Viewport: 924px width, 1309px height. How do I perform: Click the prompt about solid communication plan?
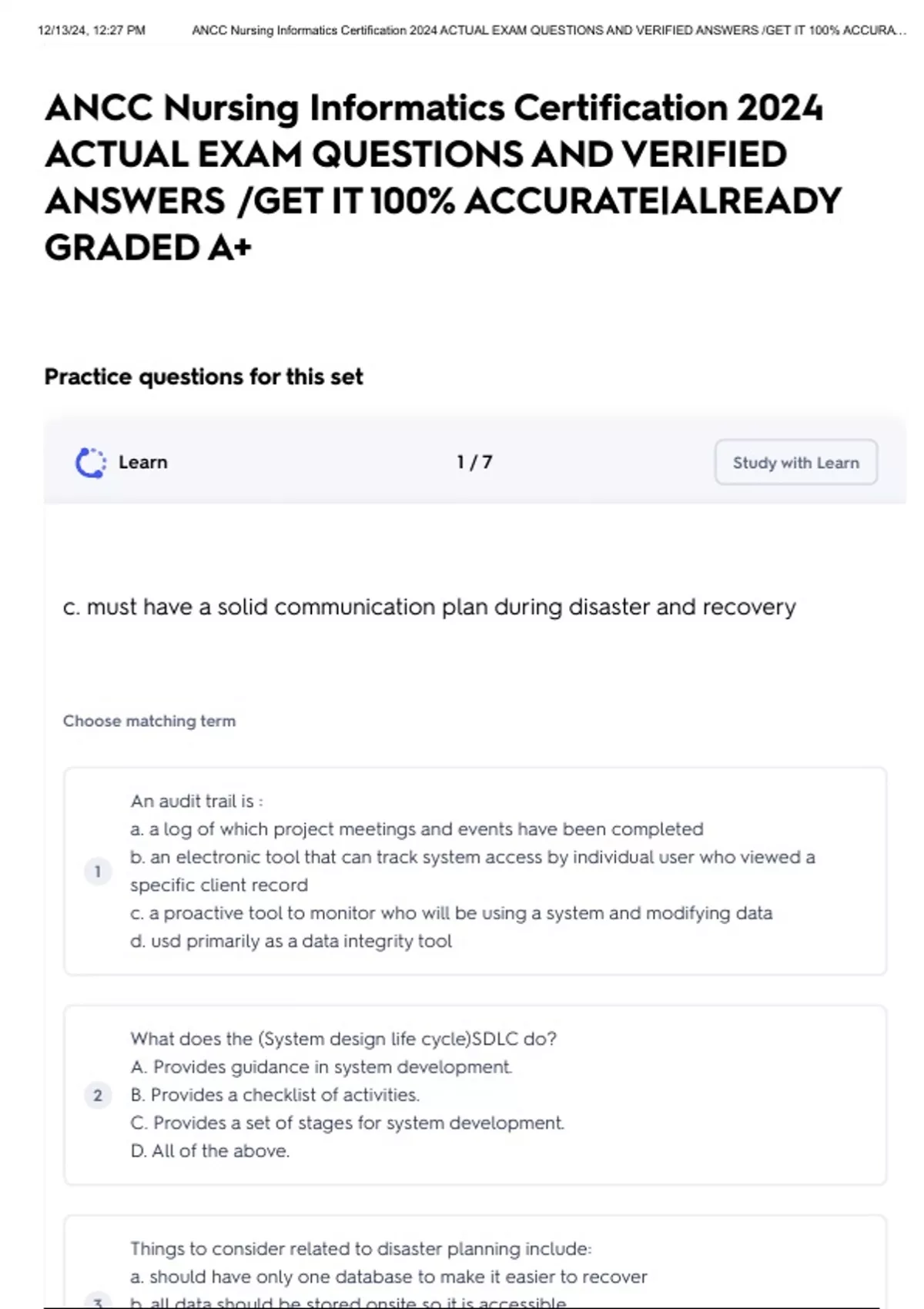coord(429,608)
